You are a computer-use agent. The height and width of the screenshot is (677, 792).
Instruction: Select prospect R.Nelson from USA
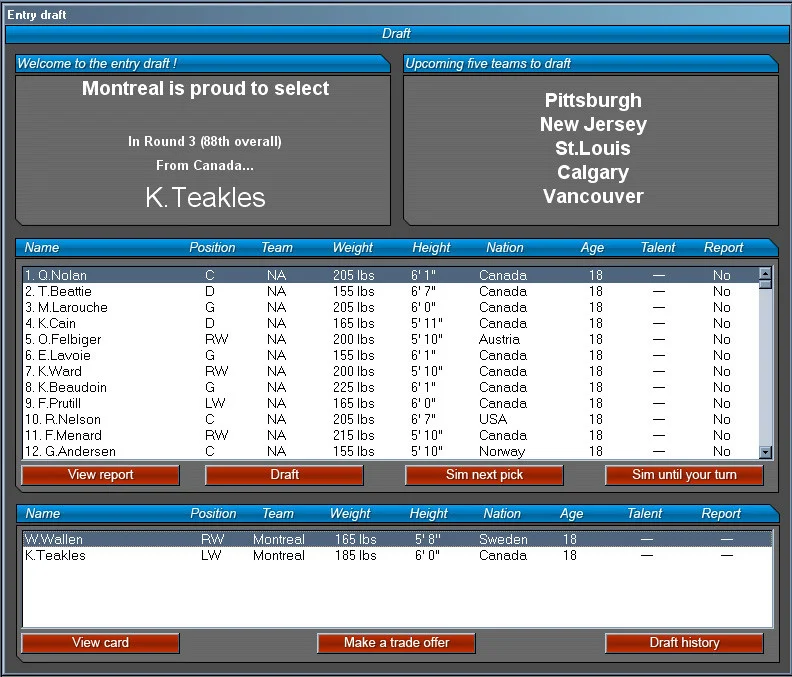pos(390,420)
